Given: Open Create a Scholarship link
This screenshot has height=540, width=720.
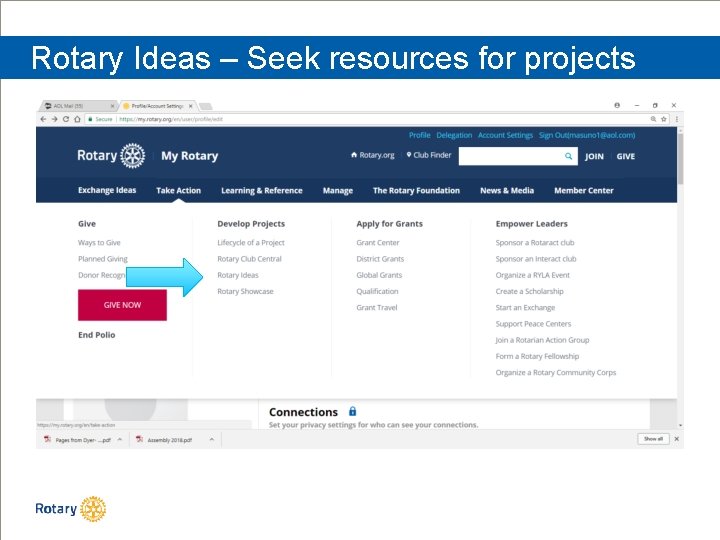Looking at the screenshot, I should point(529,291).
